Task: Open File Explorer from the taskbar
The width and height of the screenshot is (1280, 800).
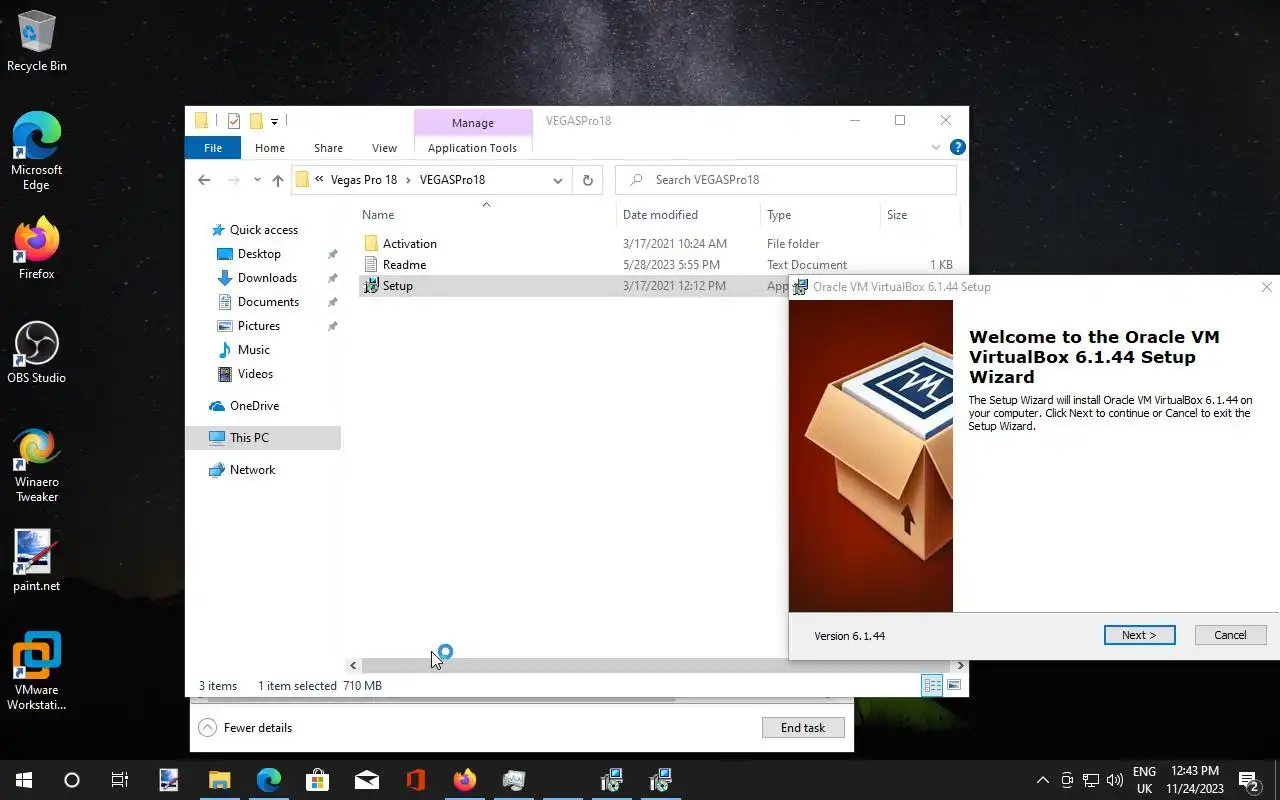Action: pos(219,780)
